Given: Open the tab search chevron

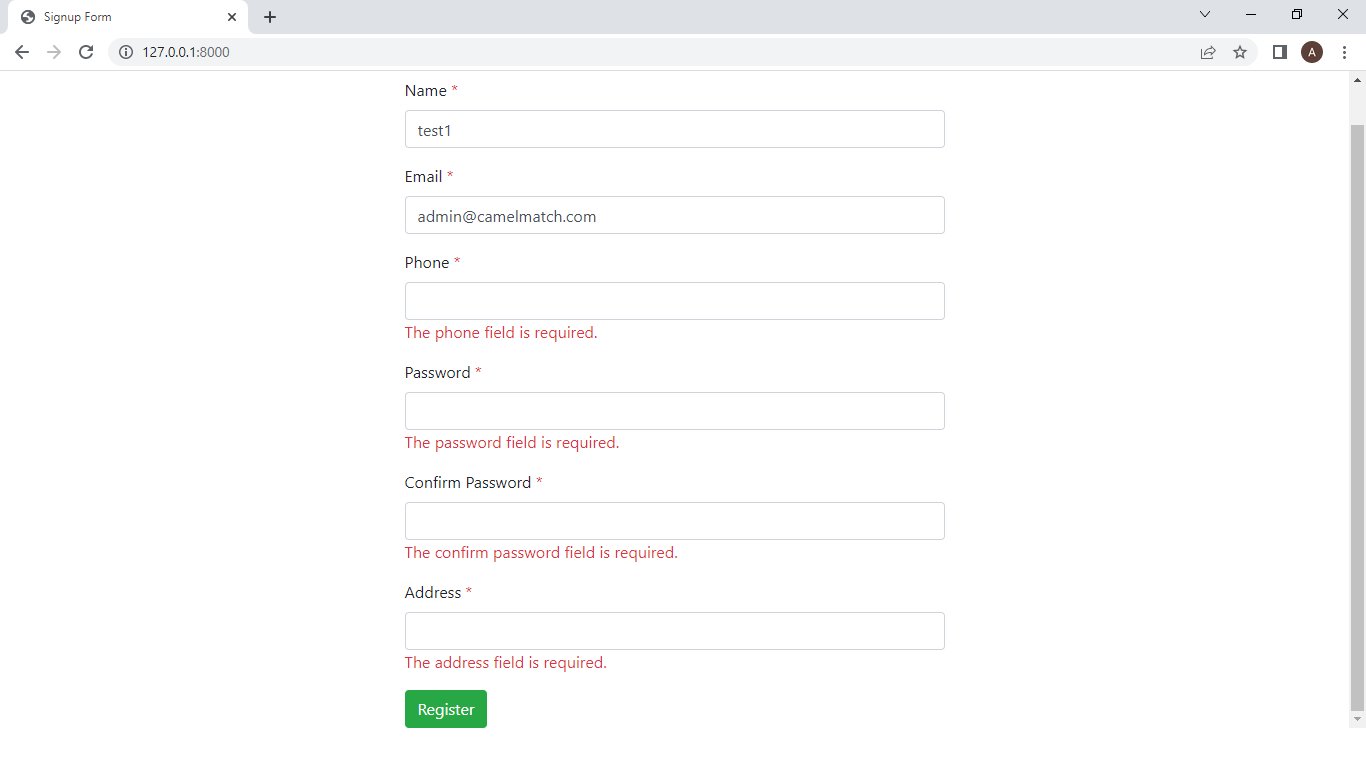Looking at the screenshot, I should (x=1205, y=14).
